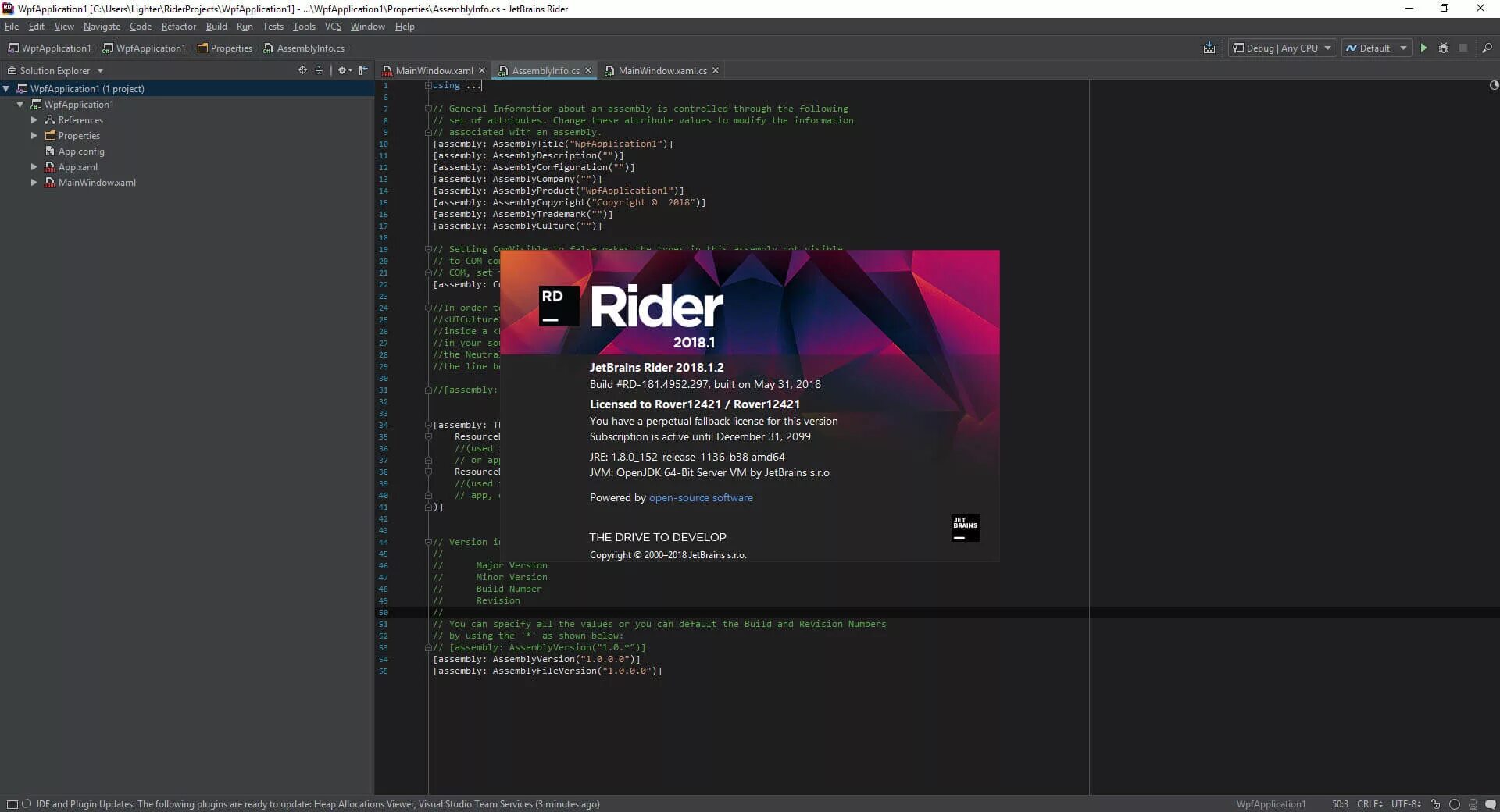1500x812 pixels.
Task: Open the VCS menu
Action: click(333, 27)
